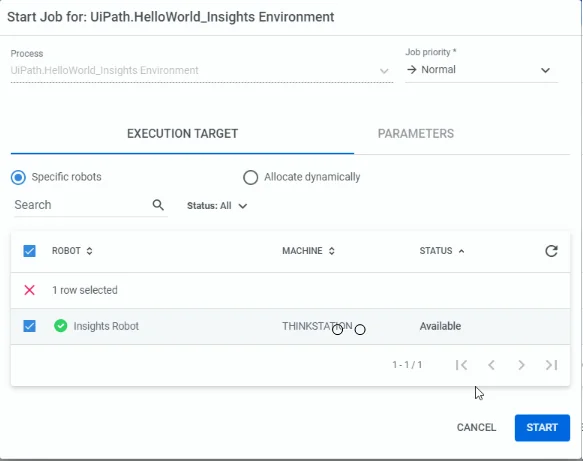Select the Specific robots radio button
Image resolution: width=583 pixels, height=461 pixels.
18,177
